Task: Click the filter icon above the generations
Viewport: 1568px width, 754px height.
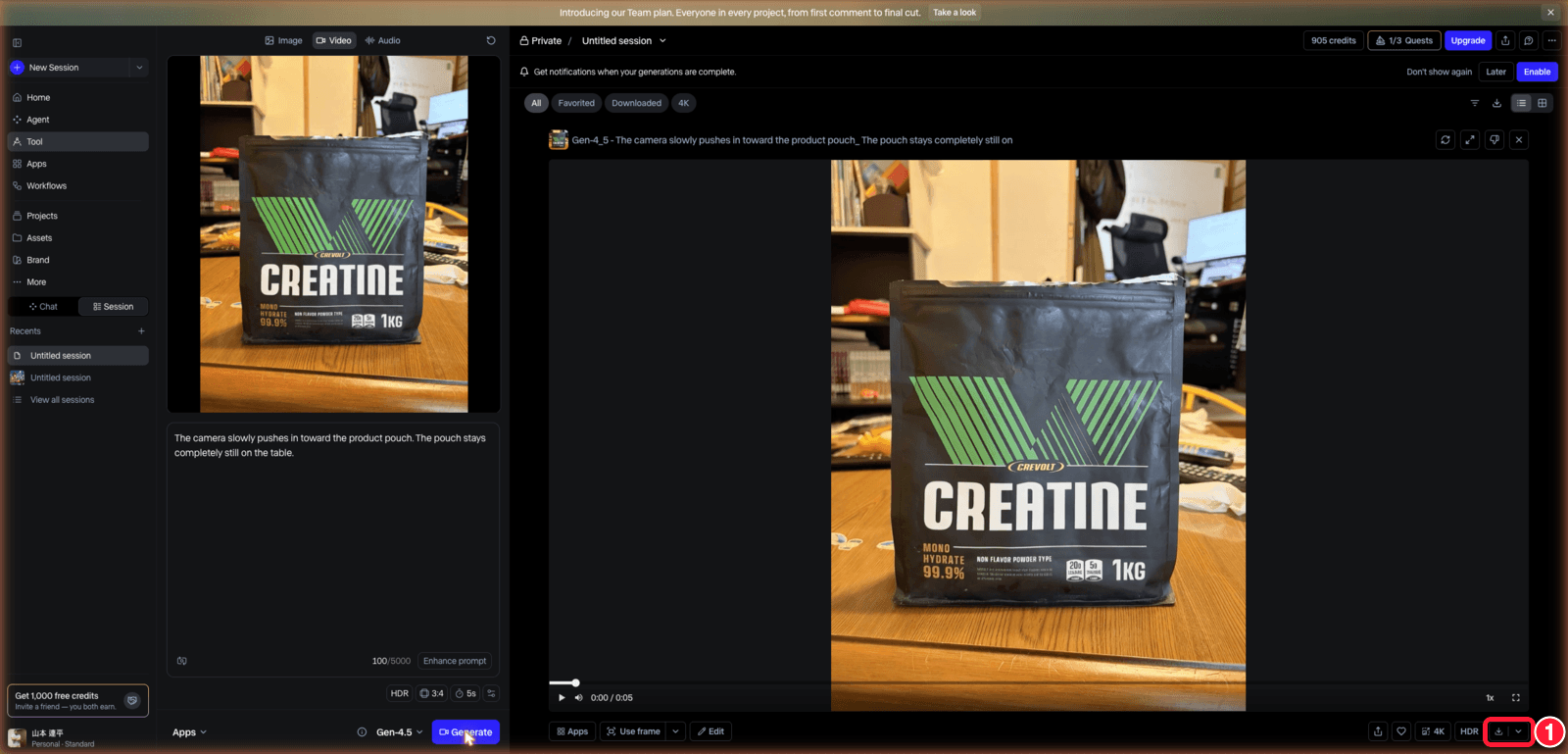Action: tap(1474, 103)
